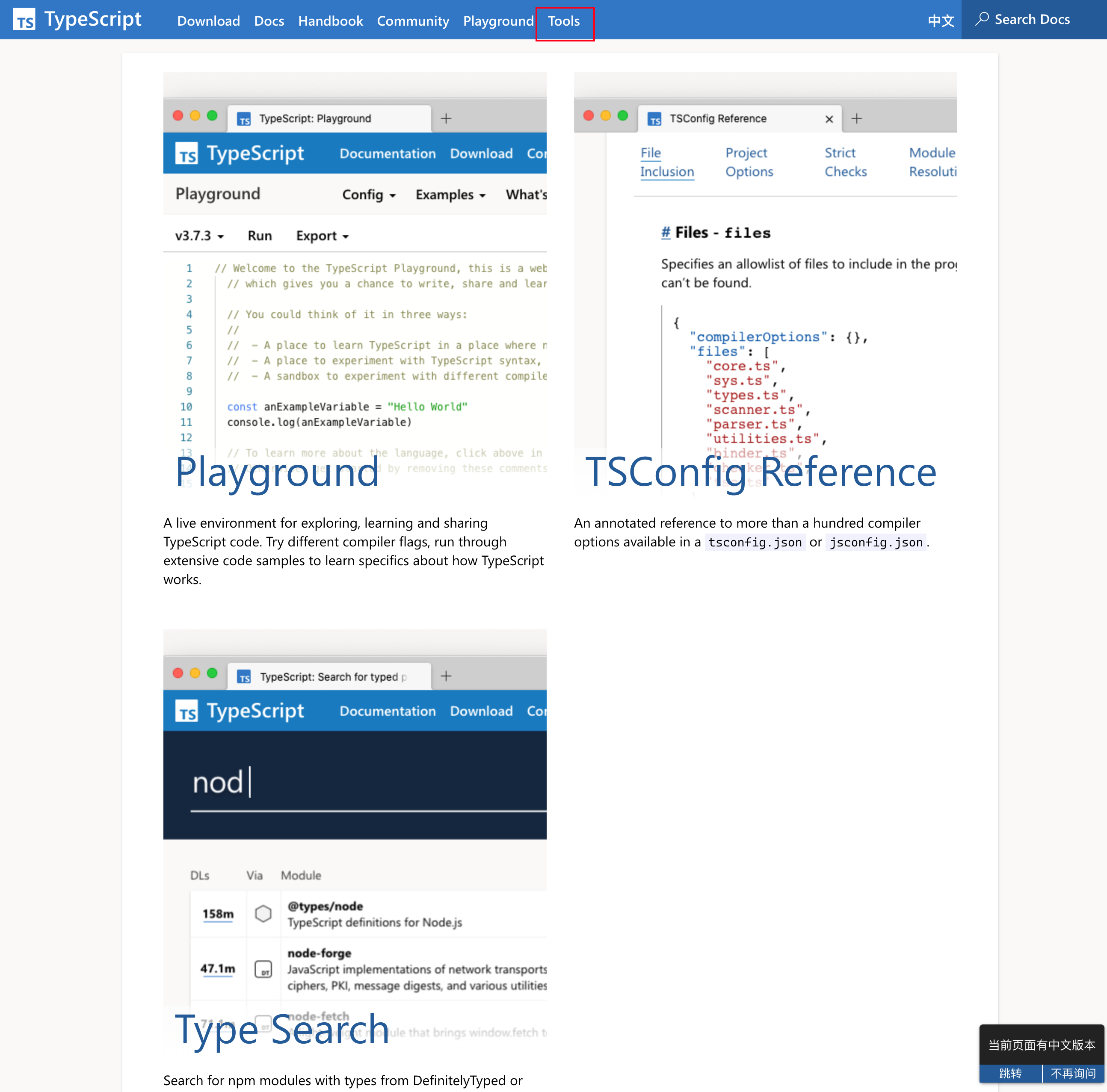Image resolution: width=1107 pixels, height=1092 pixels.
Task: Click the @types/node hexagon icon in the preview
Action: [263, 913]
